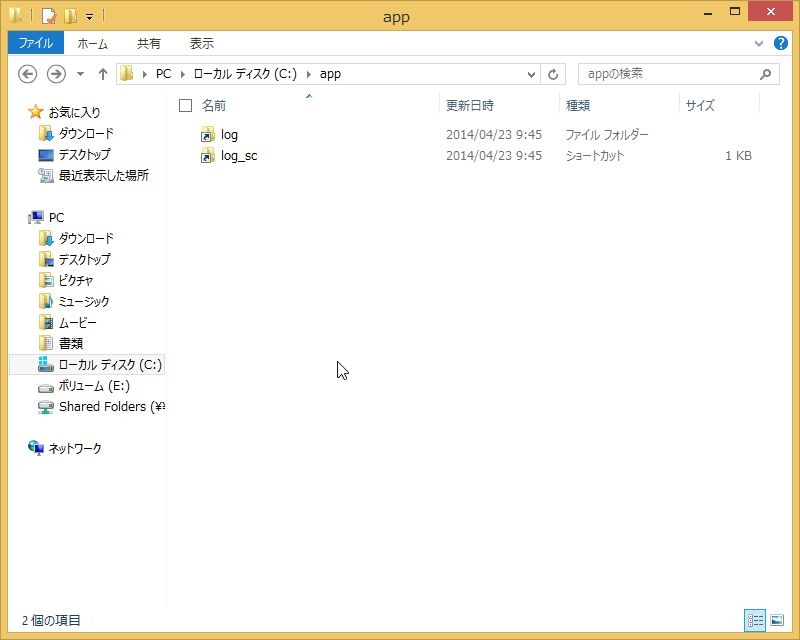This screenshot has height=640, width=800.
Task: Open the Customize Quick Access Toolbar dropdown
Action: pyautogui.click(x=89, y=17)
